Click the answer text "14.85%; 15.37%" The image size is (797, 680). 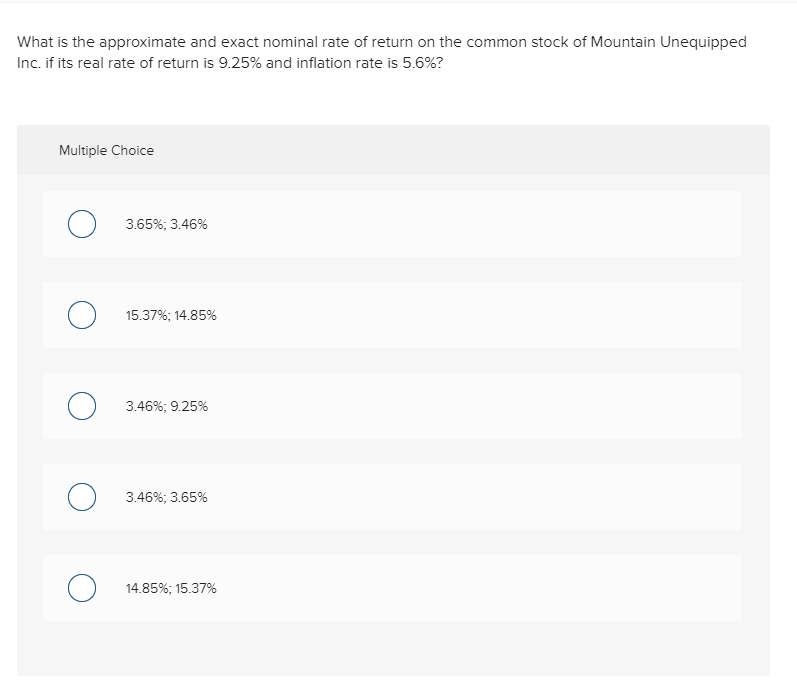pos(171,588)
